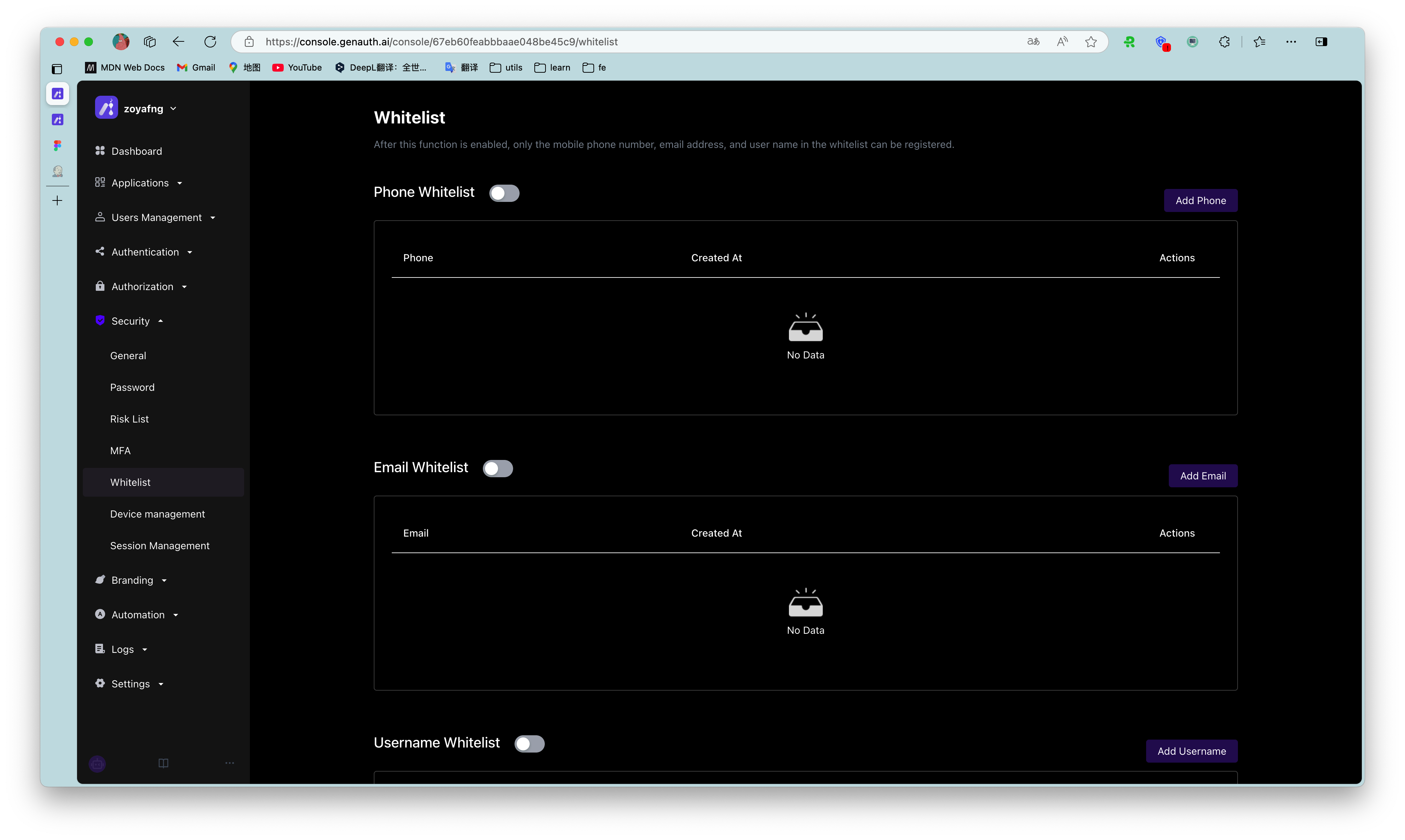Image resolution: width=1405 pixels, height=840 pixels.
Task: Bookmark the page with the star icon
Action: click(1091, 41)
